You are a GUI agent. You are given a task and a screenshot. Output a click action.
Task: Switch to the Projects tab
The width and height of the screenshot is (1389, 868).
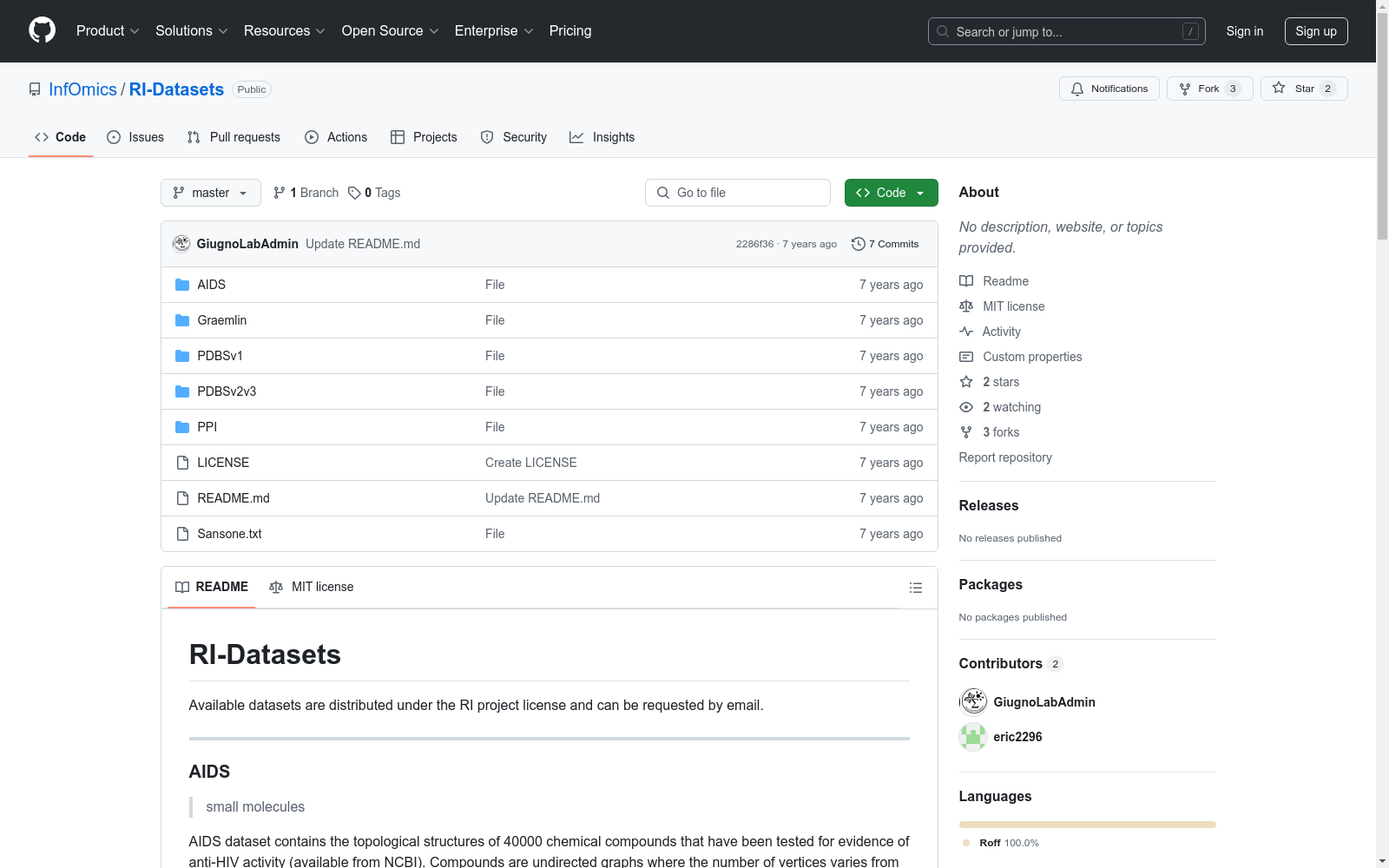(424, 137)
